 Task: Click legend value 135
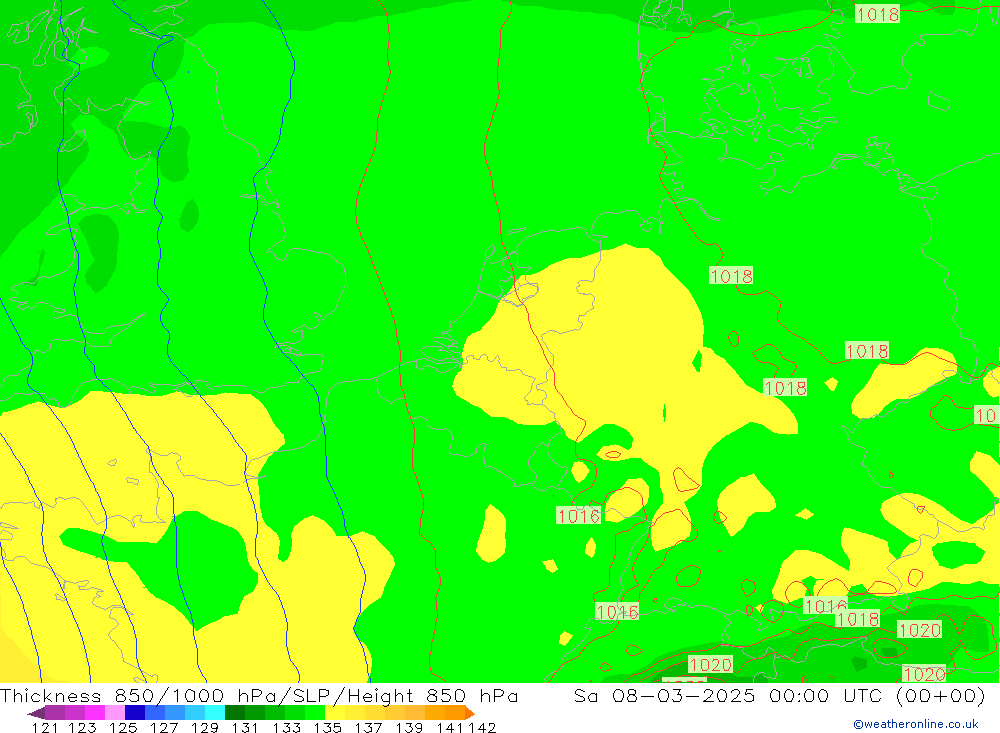tap(328, 727)
